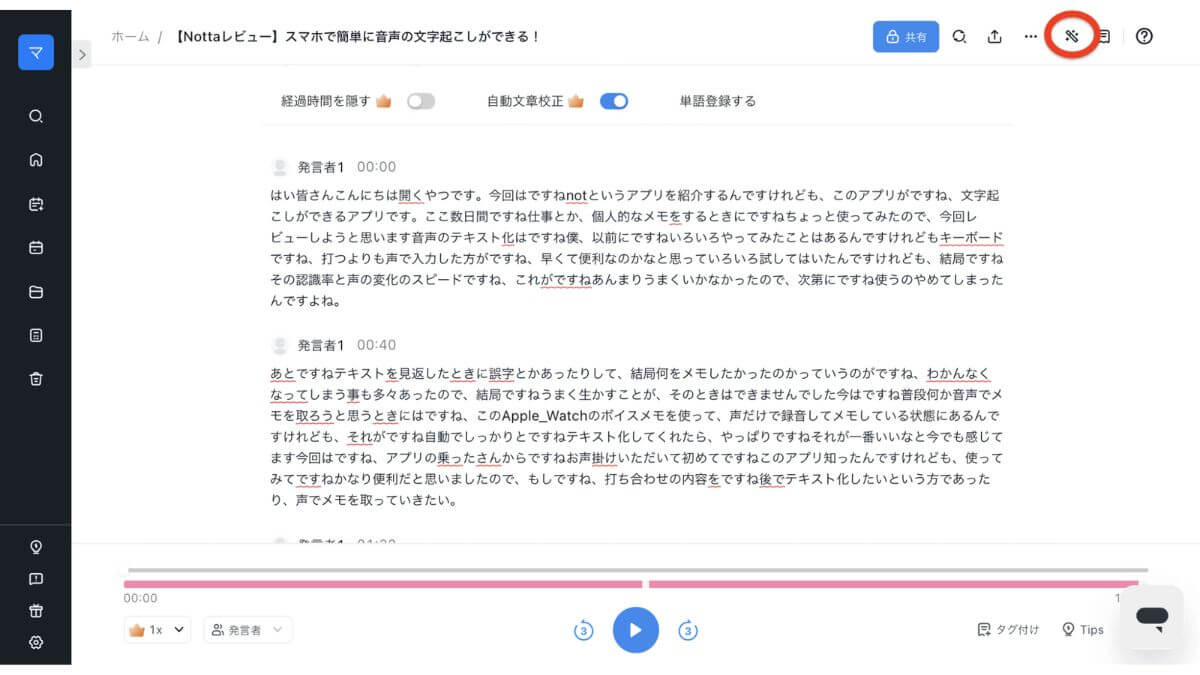1200x675 pixels.
Task: Click the 00:00 elapsed time below the progress bar
Action: 140,599
